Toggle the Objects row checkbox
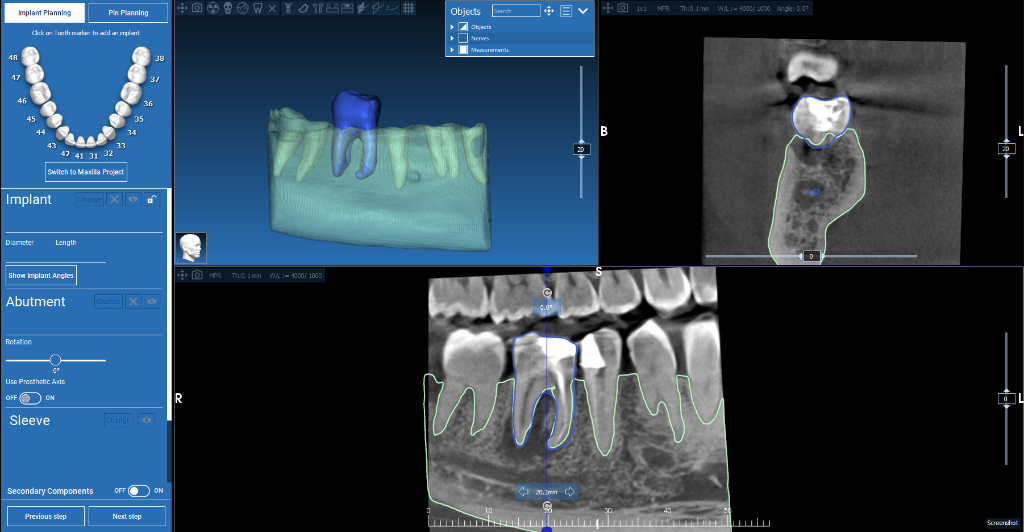Viewport: 1024px width, 532px height. [463, 27]
